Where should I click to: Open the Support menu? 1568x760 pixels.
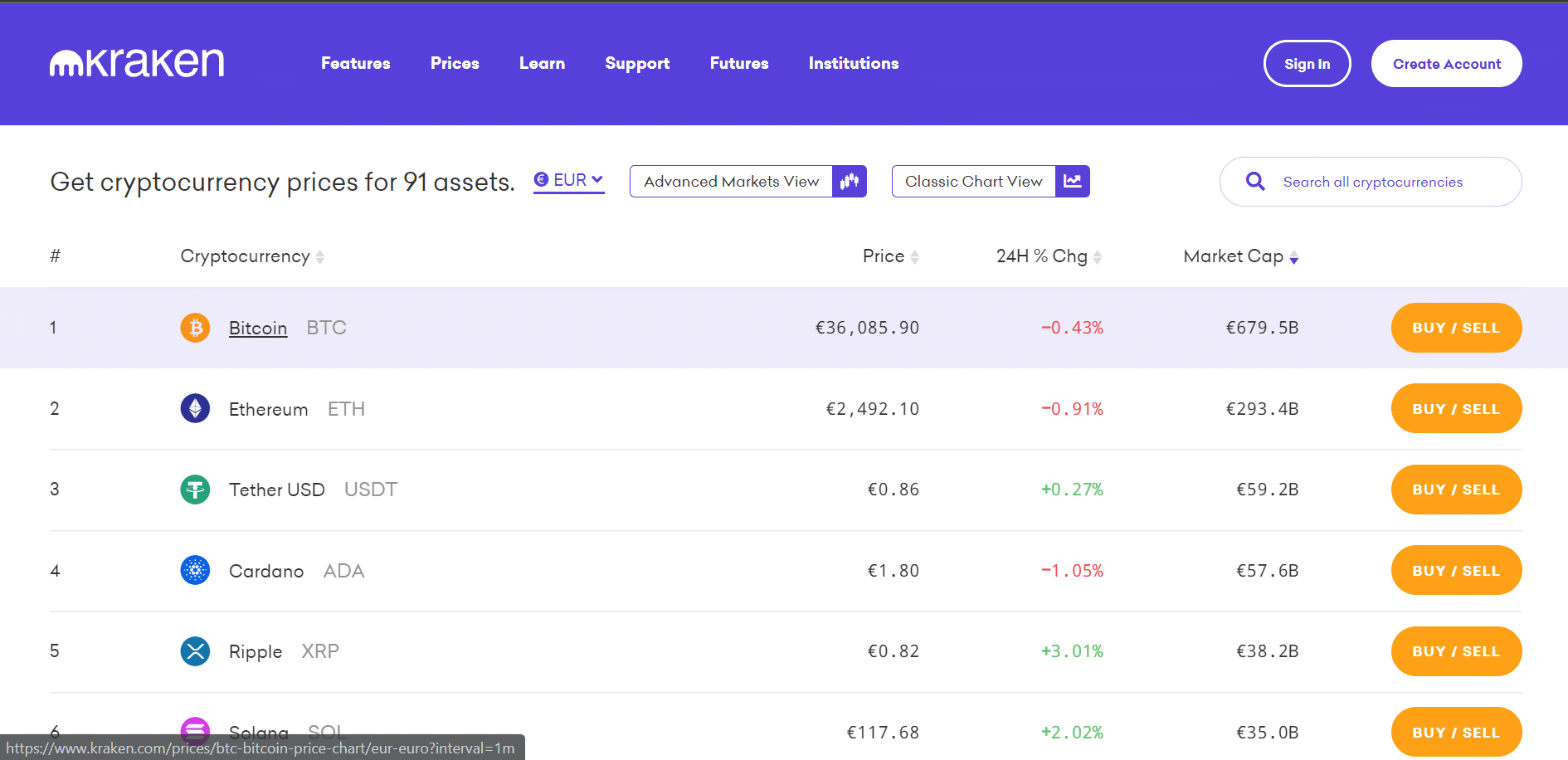637,64
